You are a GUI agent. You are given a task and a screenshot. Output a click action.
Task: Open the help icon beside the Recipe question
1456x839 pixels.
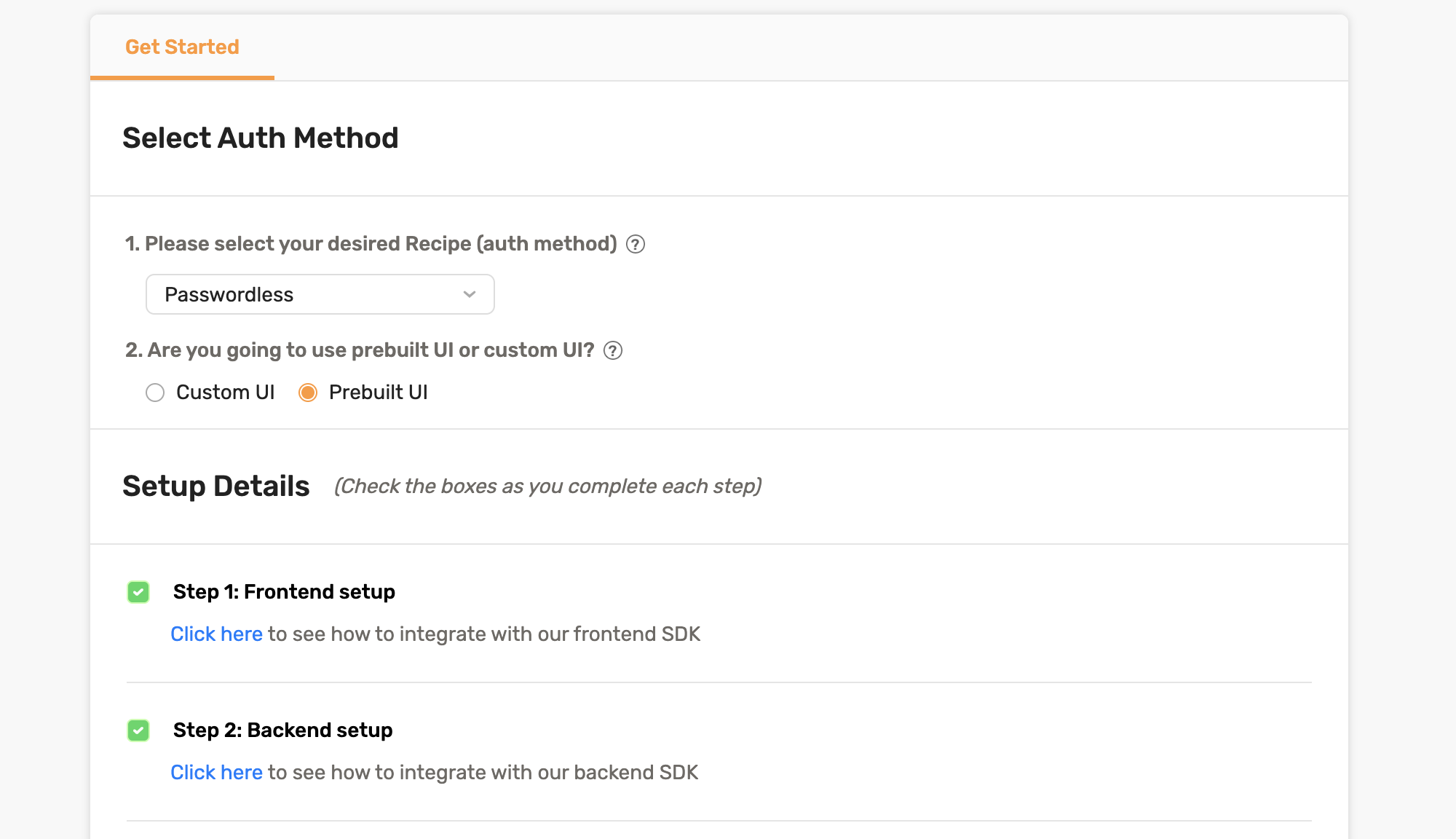[x=636, y=244]
